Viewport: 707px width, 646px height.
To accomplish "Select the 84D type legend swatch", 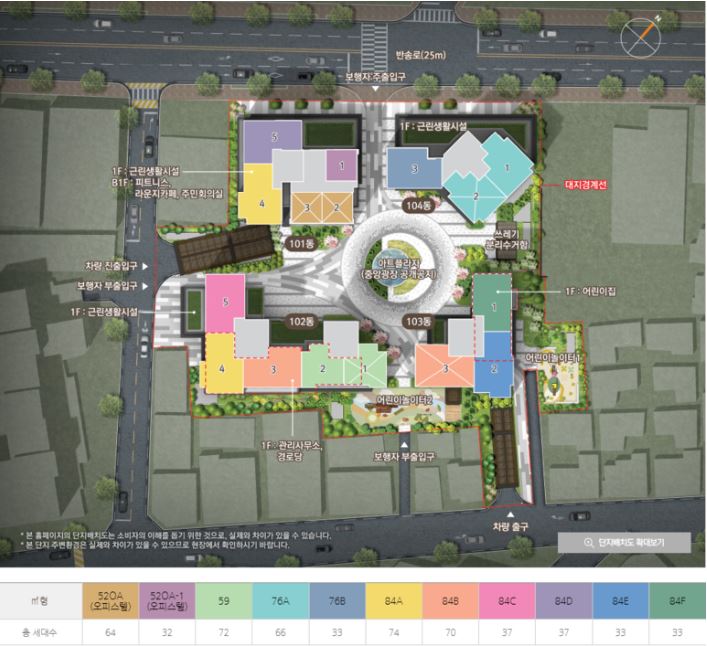I will [x=564, y=600].
